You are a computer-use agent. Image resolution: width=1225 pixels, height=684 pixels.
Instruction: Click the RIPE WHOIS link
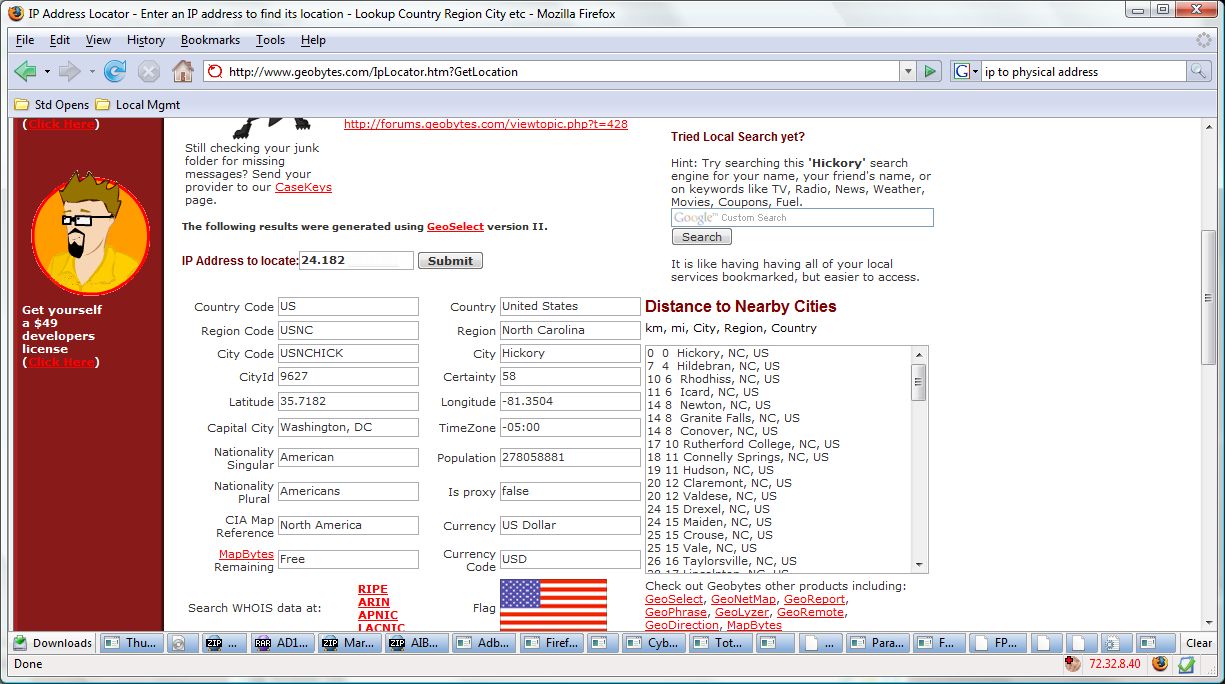373,589
